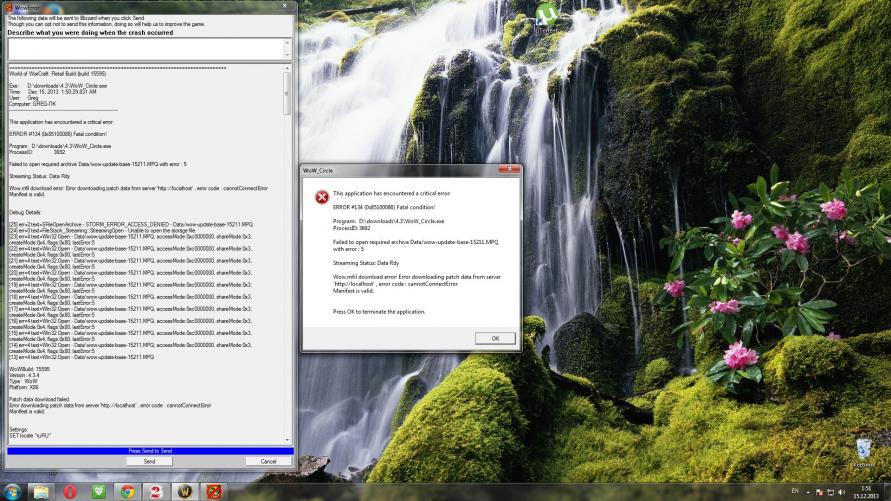The width and height of the screenshot is (891, 501).
Task: Open the Recycle Bin on desktop
Action: click(866, 450)
